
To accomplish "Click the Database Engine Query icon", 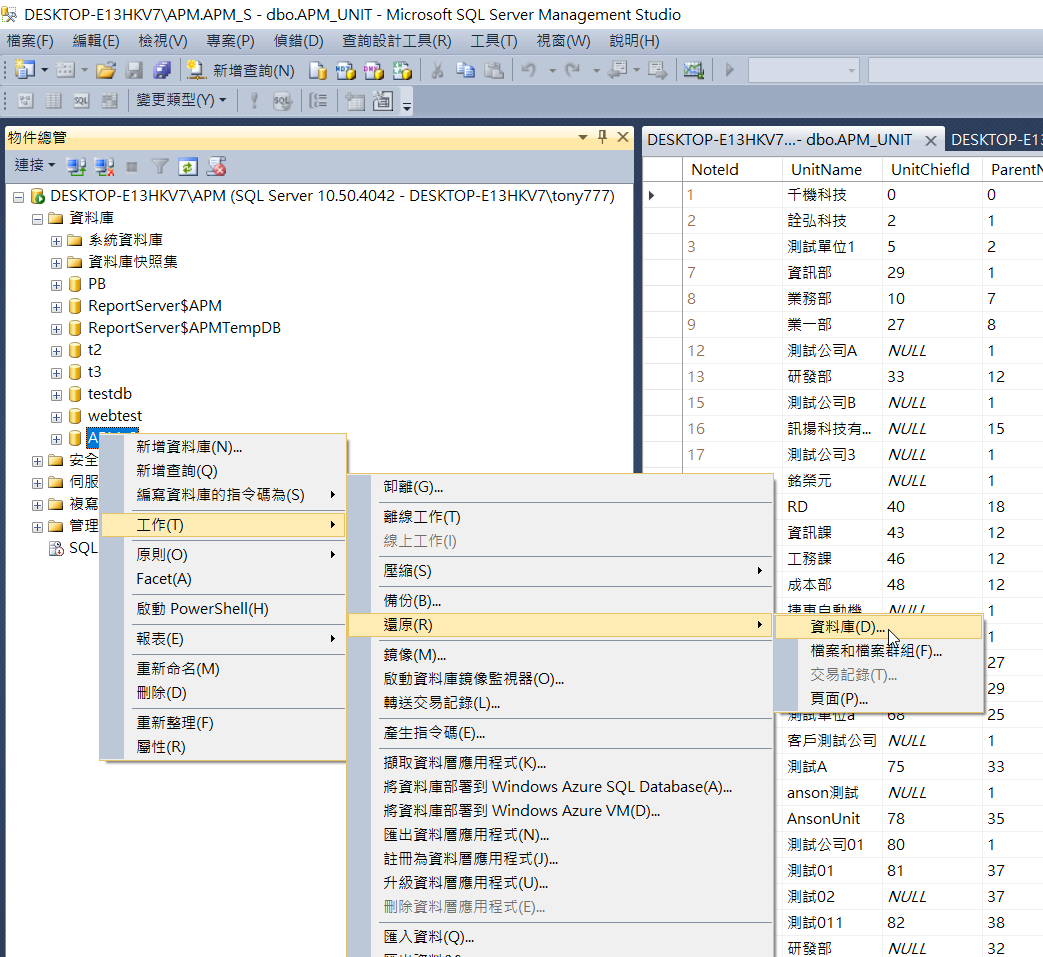I will click(318, 70).
